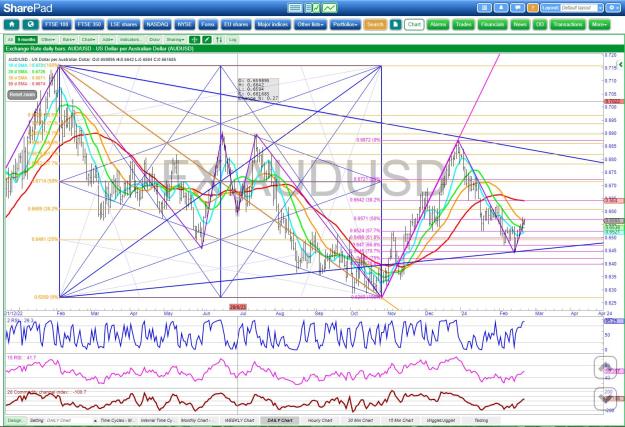
Task: Open the alarm bell notifications icon
Action: tap(501, 8)
